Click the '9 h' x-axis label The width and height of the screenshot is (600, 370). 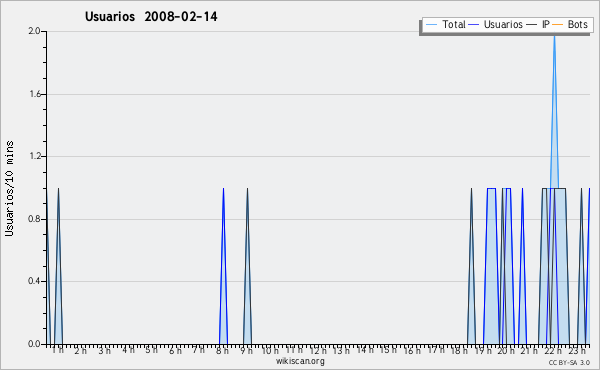click(246, 350)
